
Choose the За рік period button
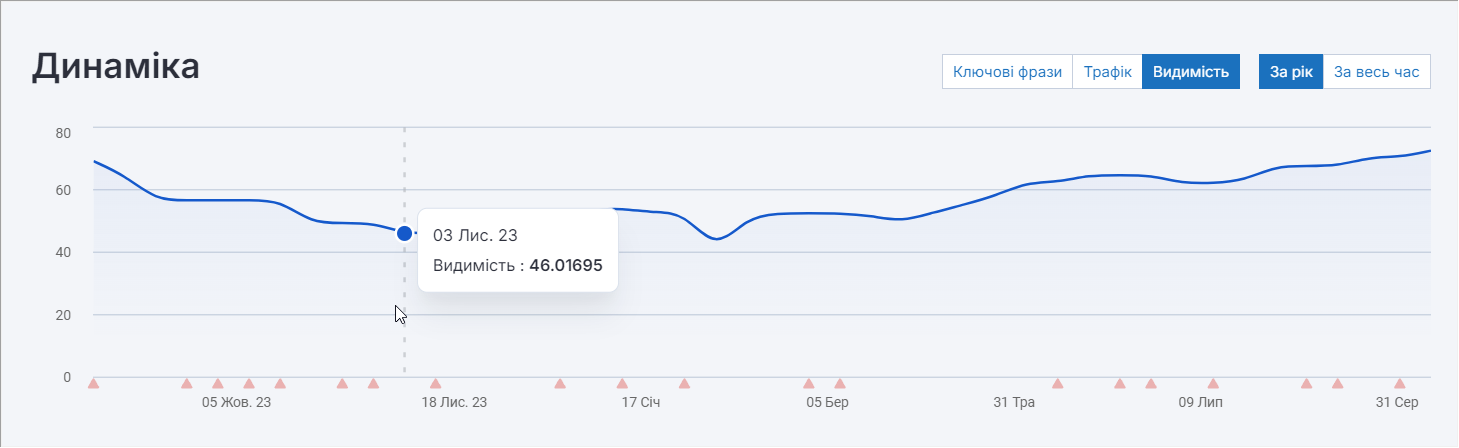pyautogui.click(x=1290, y=72)
